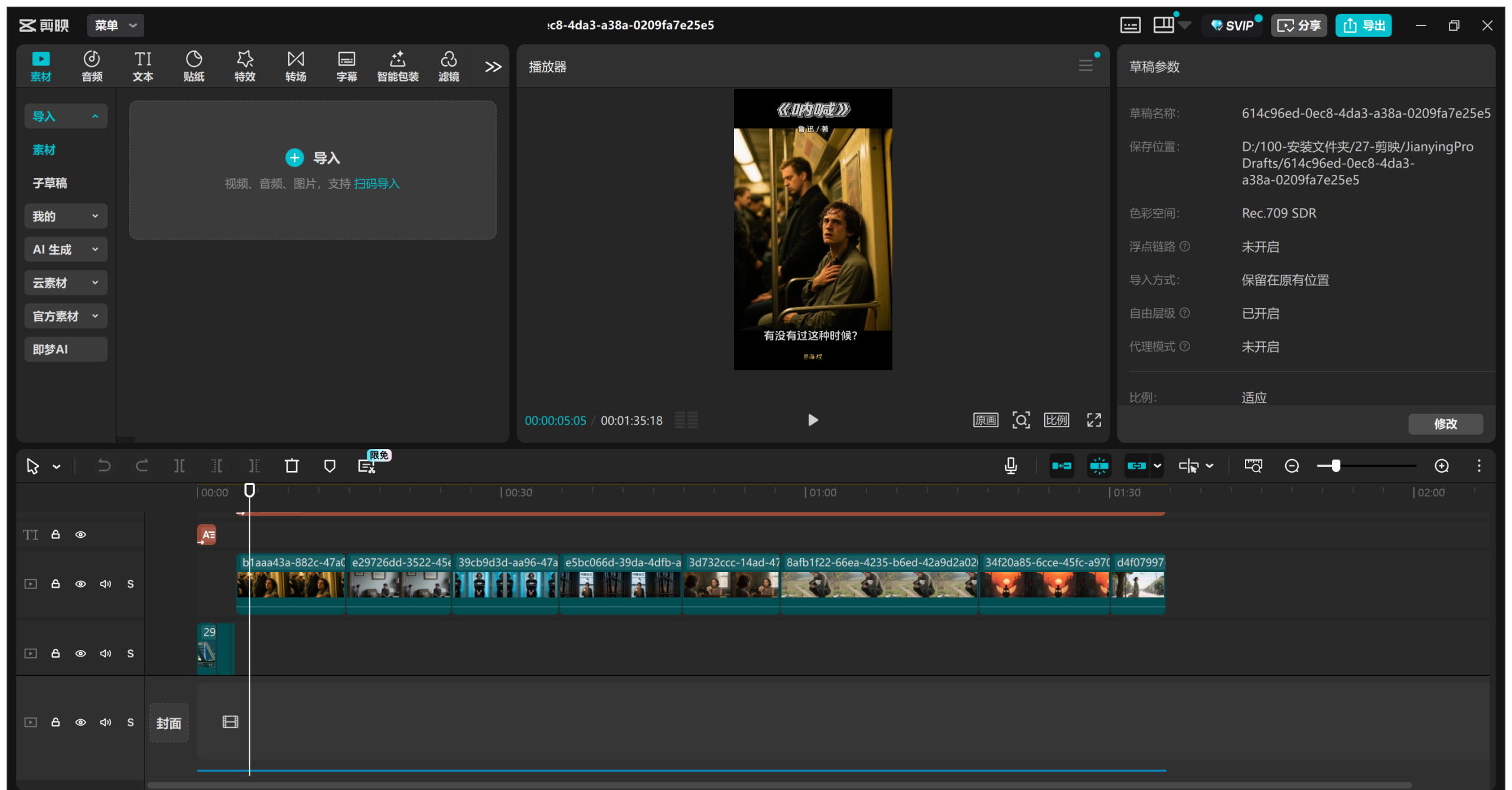Expand the AI 生成 sidebar section
This screenshot has width=1512, height=790.
[66, 249]
